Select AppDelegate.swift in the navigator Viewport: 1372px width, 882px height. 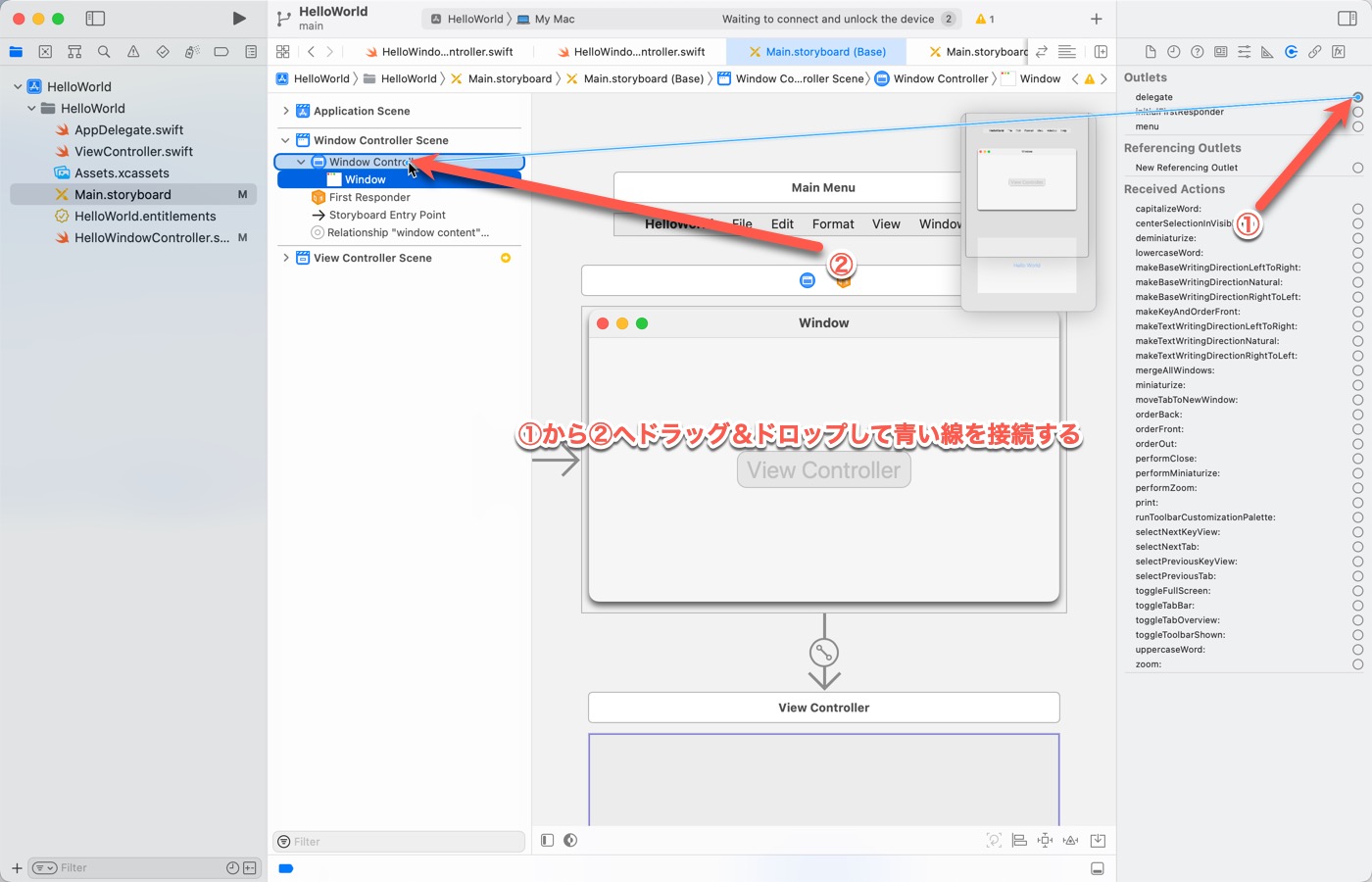[129, 129]
